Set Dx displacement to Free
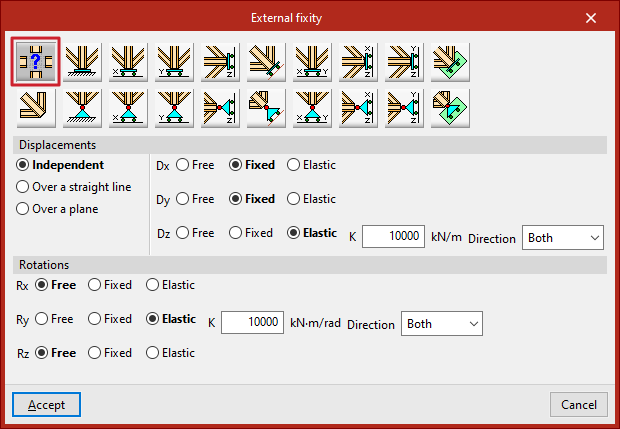The width and height of the screenshot is (620, 429). 195,165
